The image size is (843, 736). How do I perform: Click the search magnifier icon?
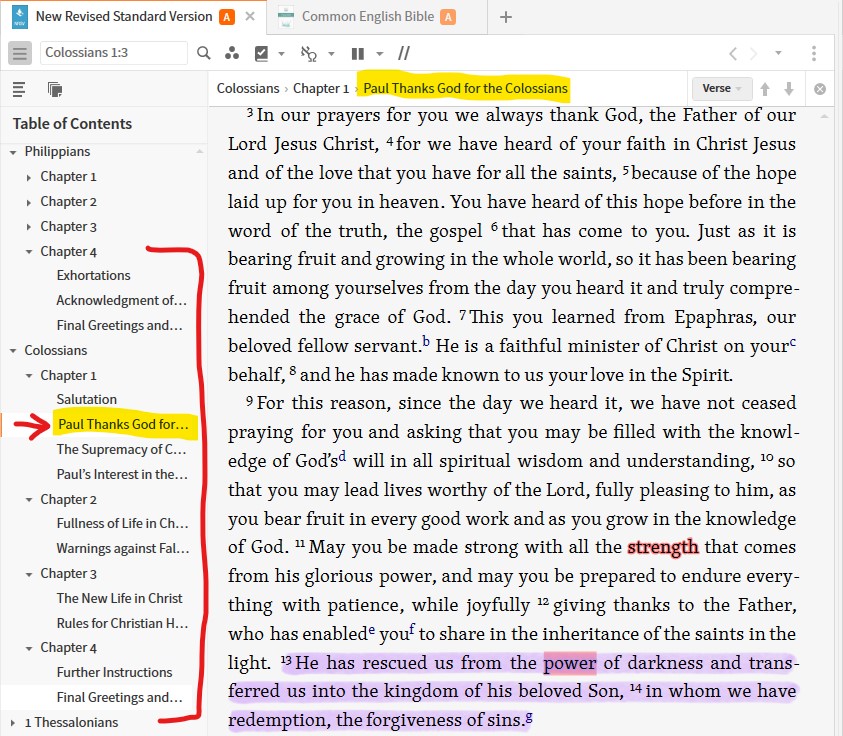204,54
